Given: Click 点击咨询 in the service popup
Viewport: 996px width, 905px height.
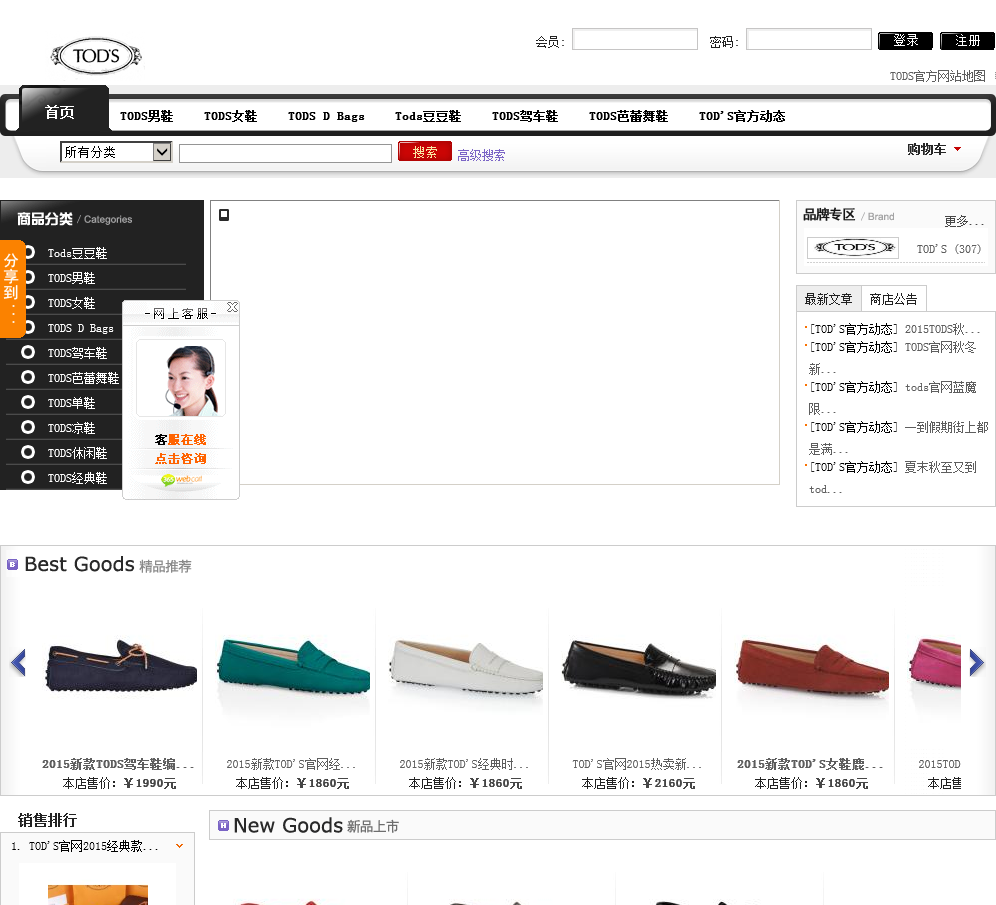Looking at the screenshot, I should tap(181, 459).
